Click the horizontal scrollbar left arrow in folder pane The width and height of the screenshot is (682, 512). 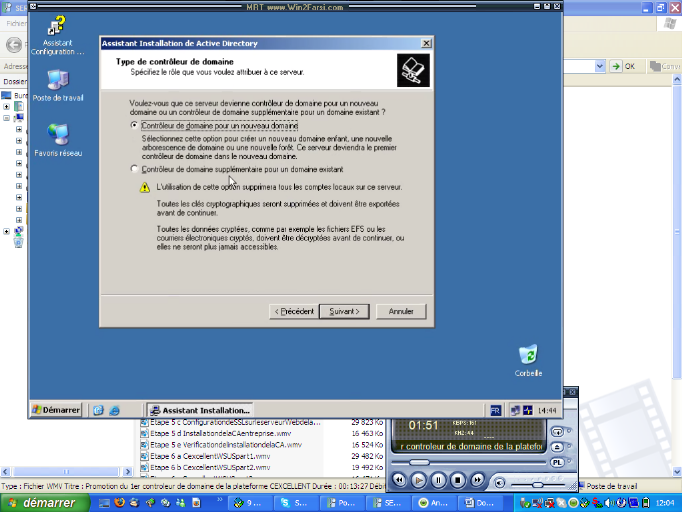coord(6,472)
